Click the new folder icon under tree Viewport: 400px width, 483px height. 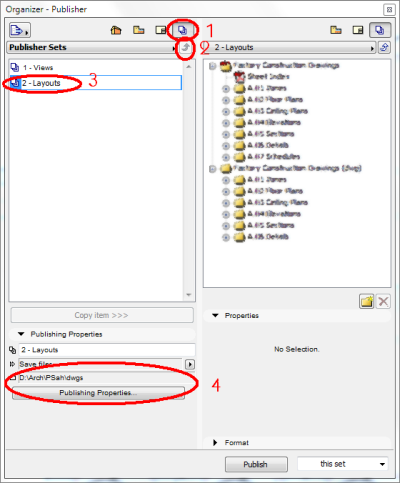tap(367, 301)
